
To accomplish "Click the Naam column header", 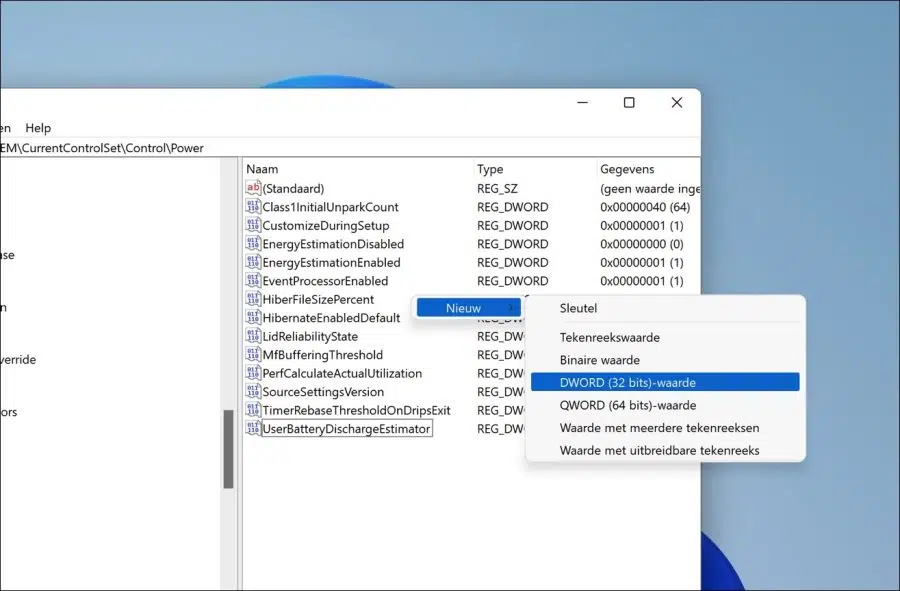I will tap(358, 169).
